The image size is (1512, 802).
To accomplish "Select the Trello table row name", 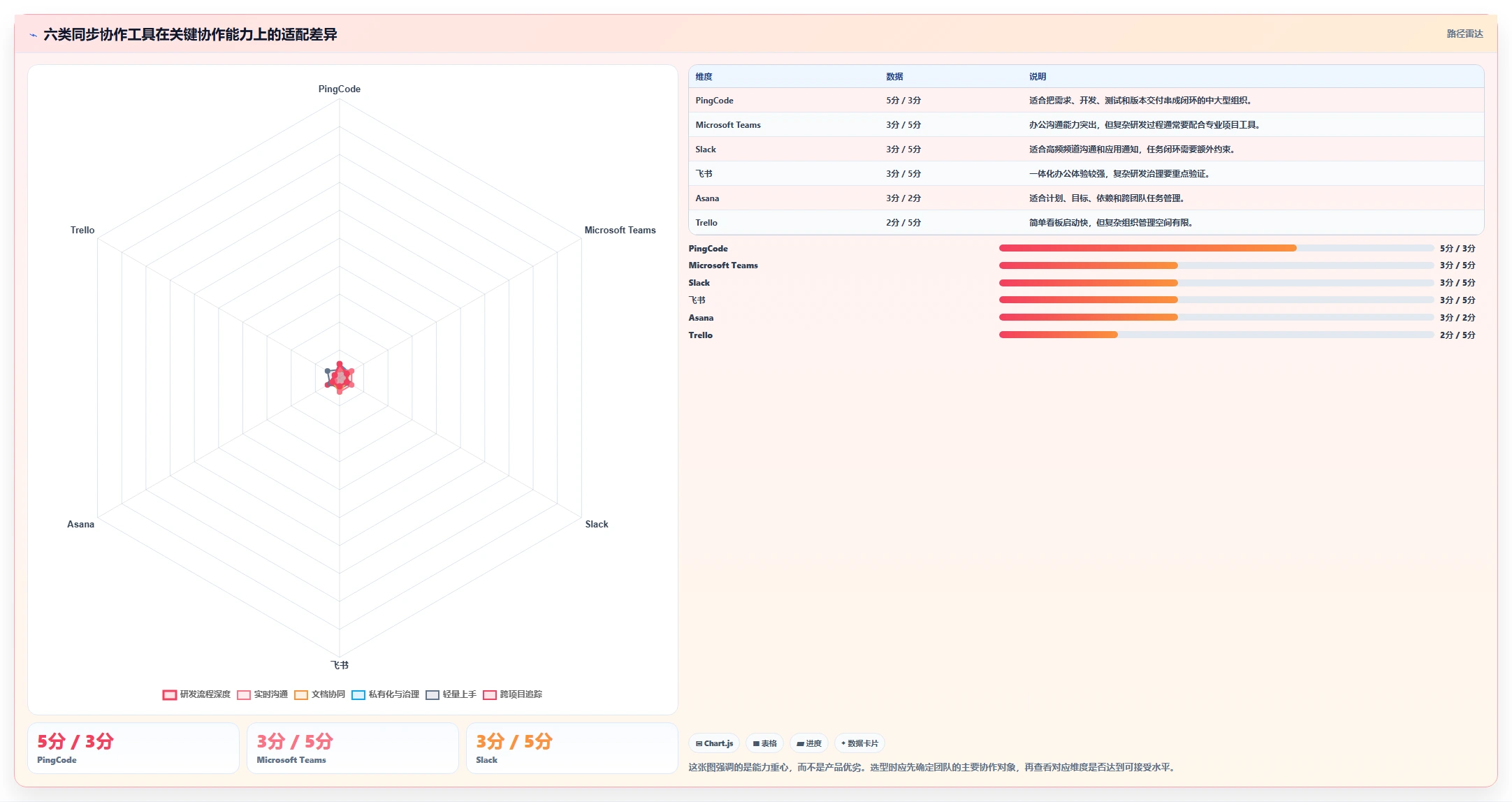I will coord(706,223).
